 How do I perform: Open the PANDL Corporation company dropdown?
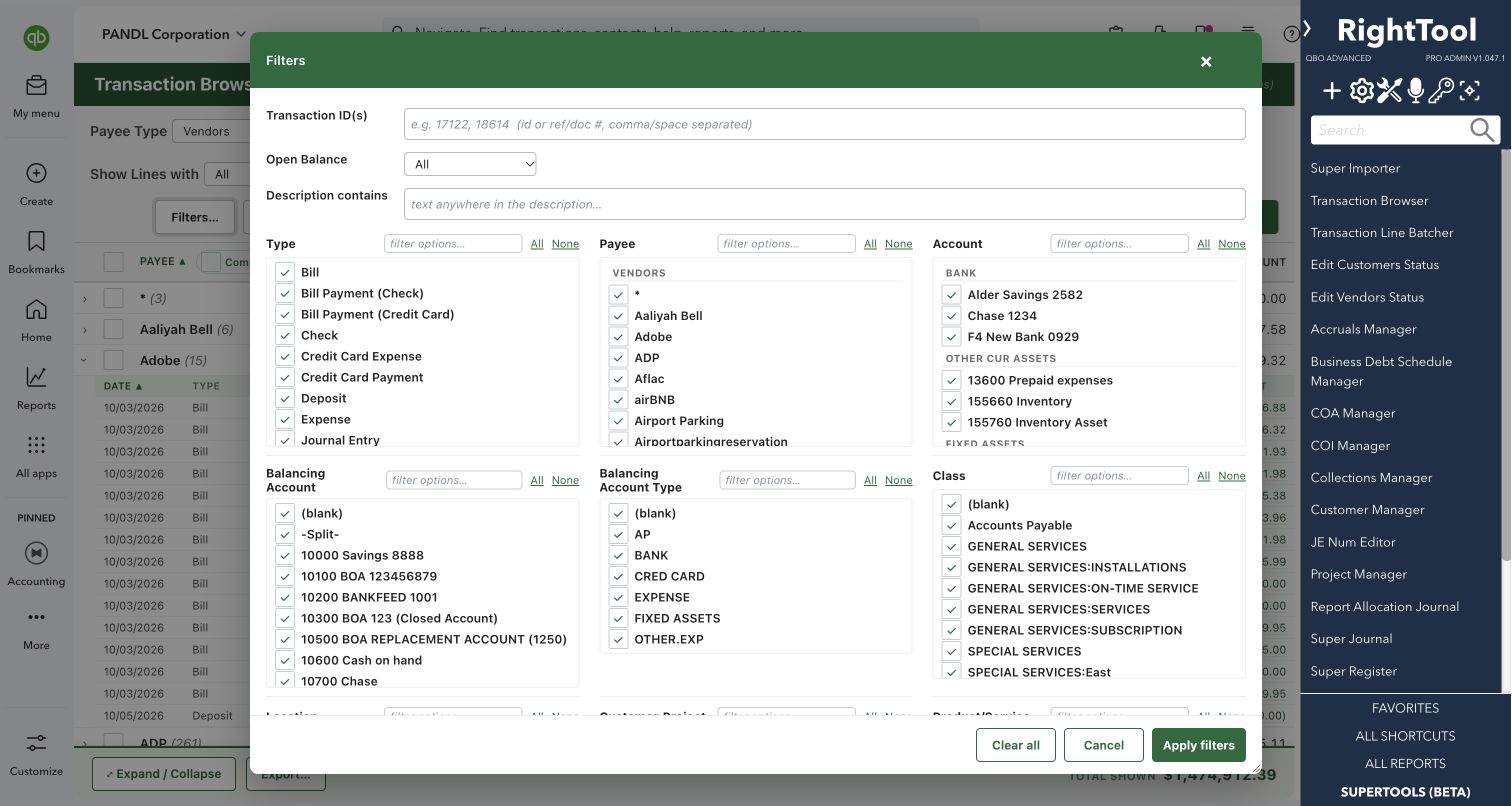[x=173, y=34]
